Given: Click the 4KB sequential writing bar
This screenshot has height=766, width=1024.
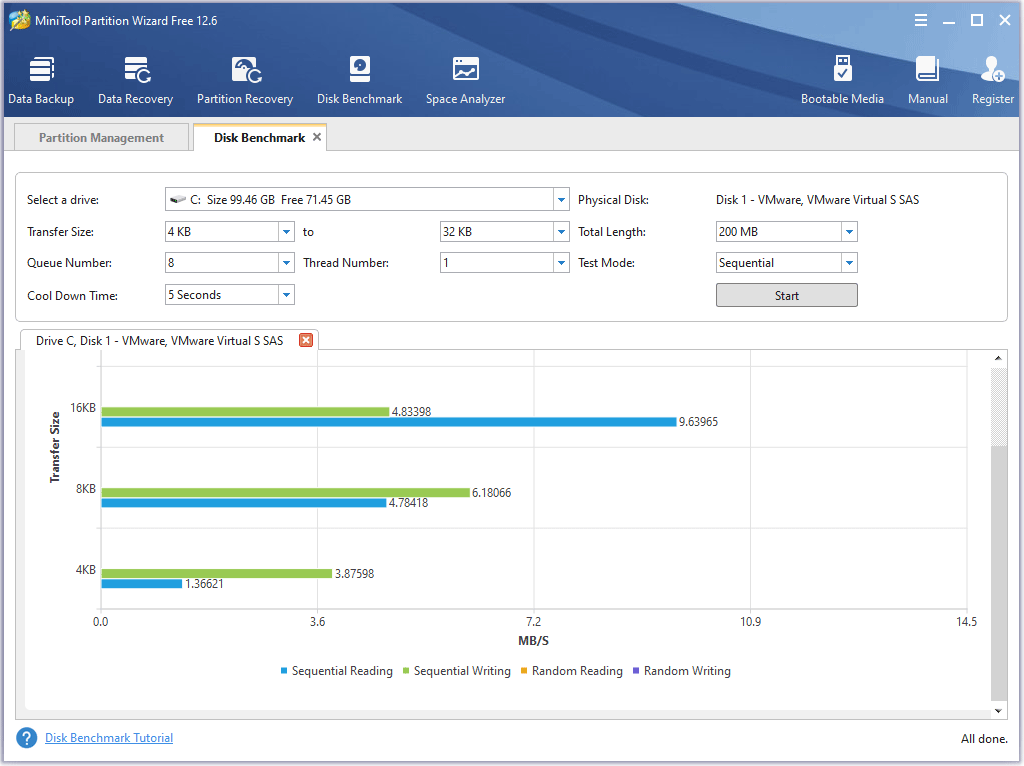Looking at the screenshot, I should click(x=217, y=573).
